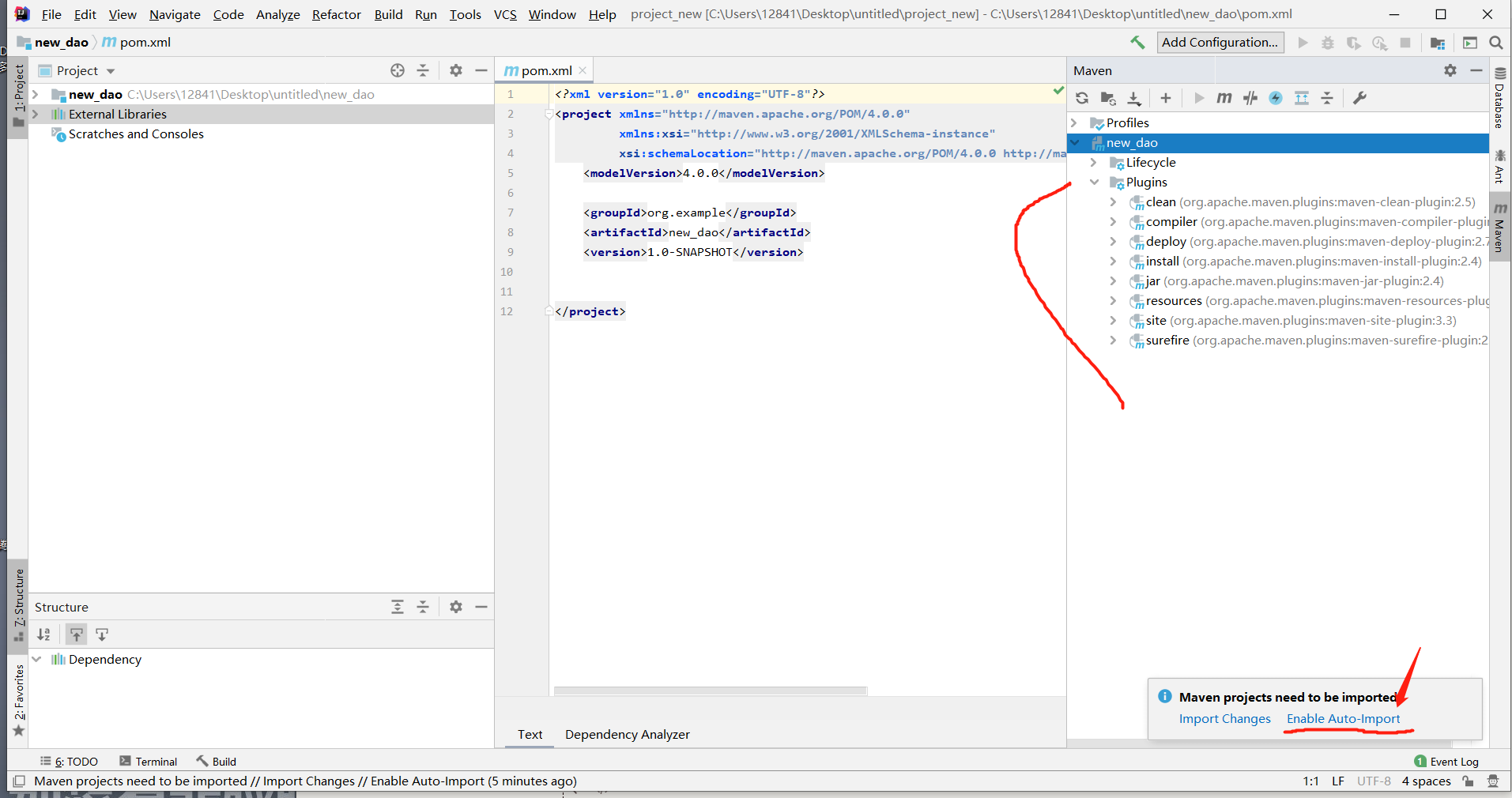Click the Run icon in the main toolbar
Screen dimensions: 1512x798
[x=1303, y=43]
